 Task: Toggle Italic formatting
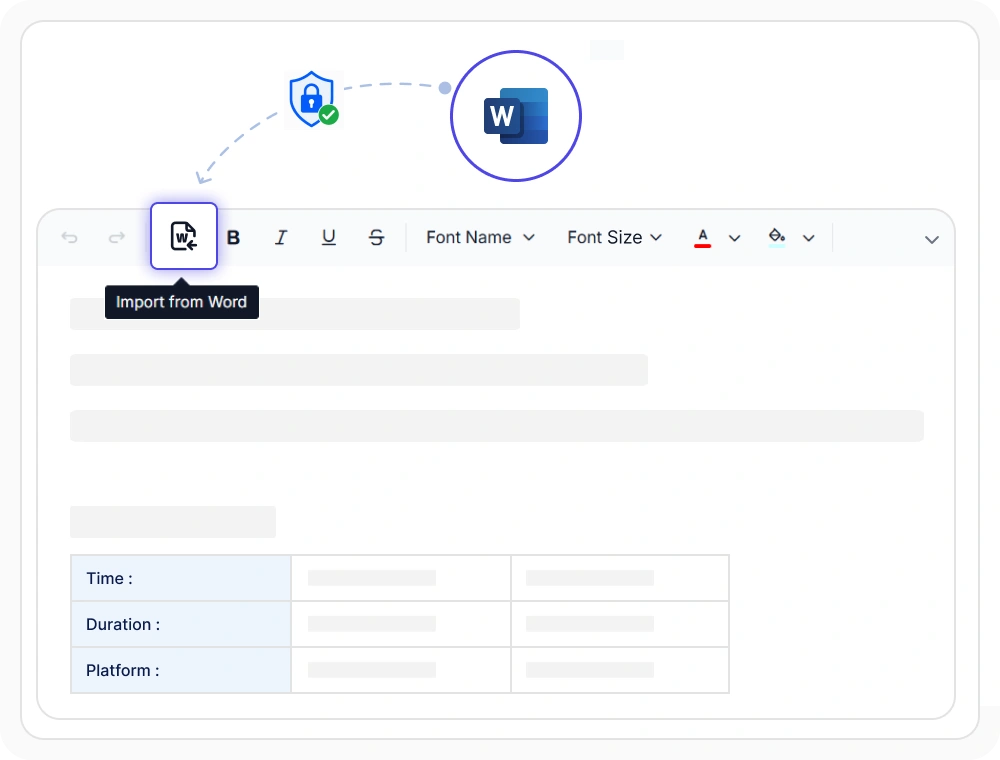click(281, 238)
